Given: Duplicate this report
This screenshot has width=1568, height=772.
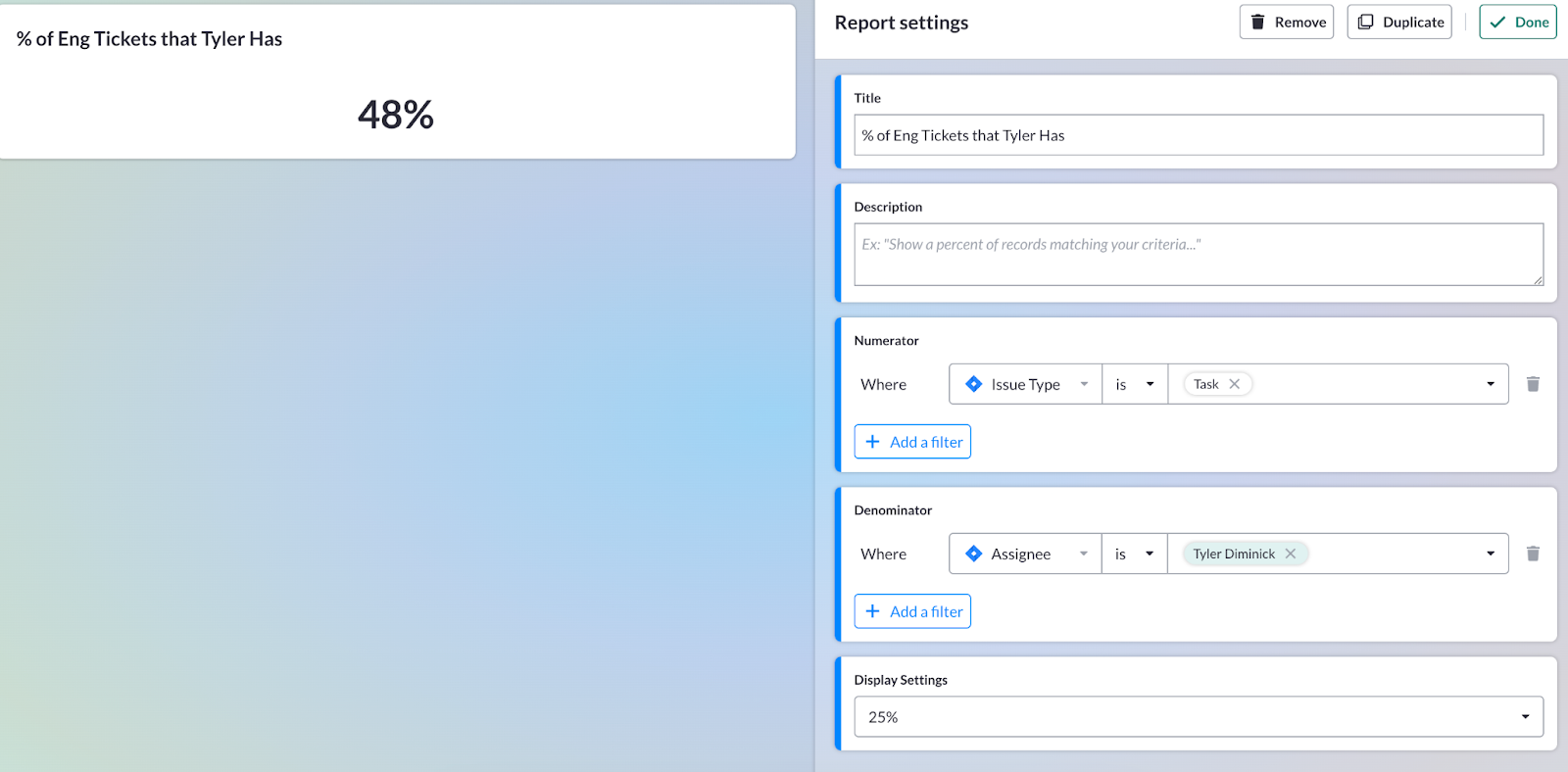Looking at the screenshot, I should (x=1399, y=22).
